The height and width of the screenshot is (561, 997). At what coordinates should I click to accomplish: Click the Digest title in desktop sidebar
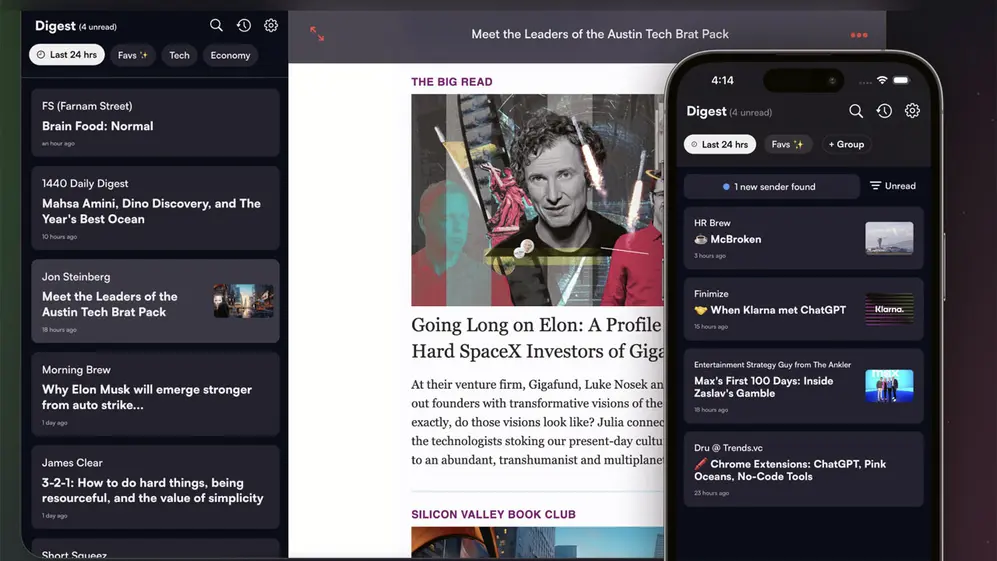click(x=55, y=25)
